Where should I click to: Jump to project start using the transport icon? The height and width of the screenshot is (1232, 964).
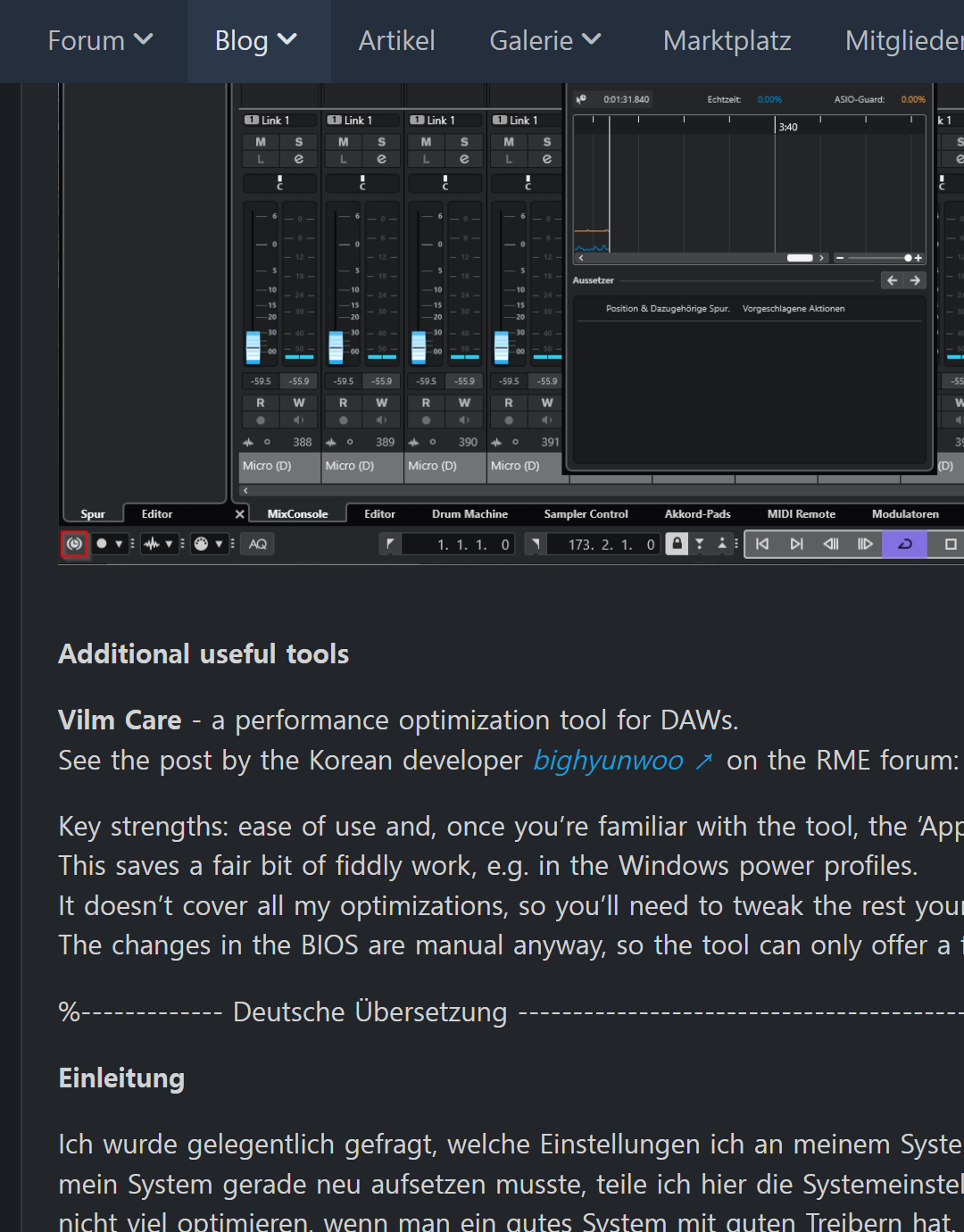click(x=763, y=544)
